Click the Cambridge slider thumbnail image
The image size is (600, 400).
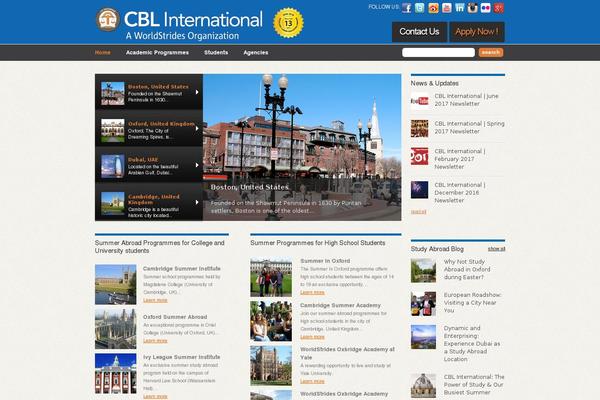click(x=112, y=203)
